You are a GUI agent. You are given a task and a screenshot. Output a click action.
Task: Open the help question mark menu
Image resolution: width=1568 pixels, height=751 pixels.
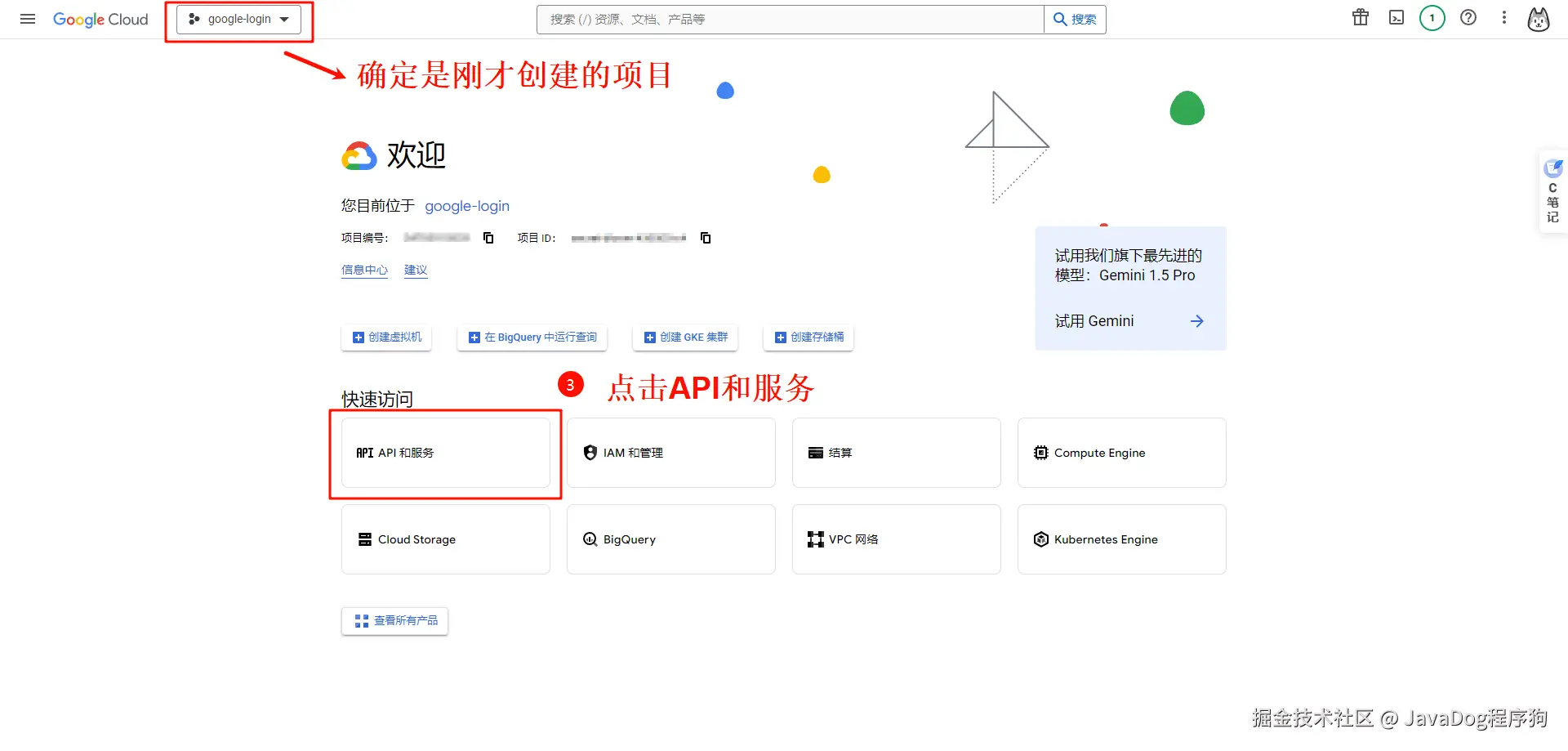coord(1468,18)
